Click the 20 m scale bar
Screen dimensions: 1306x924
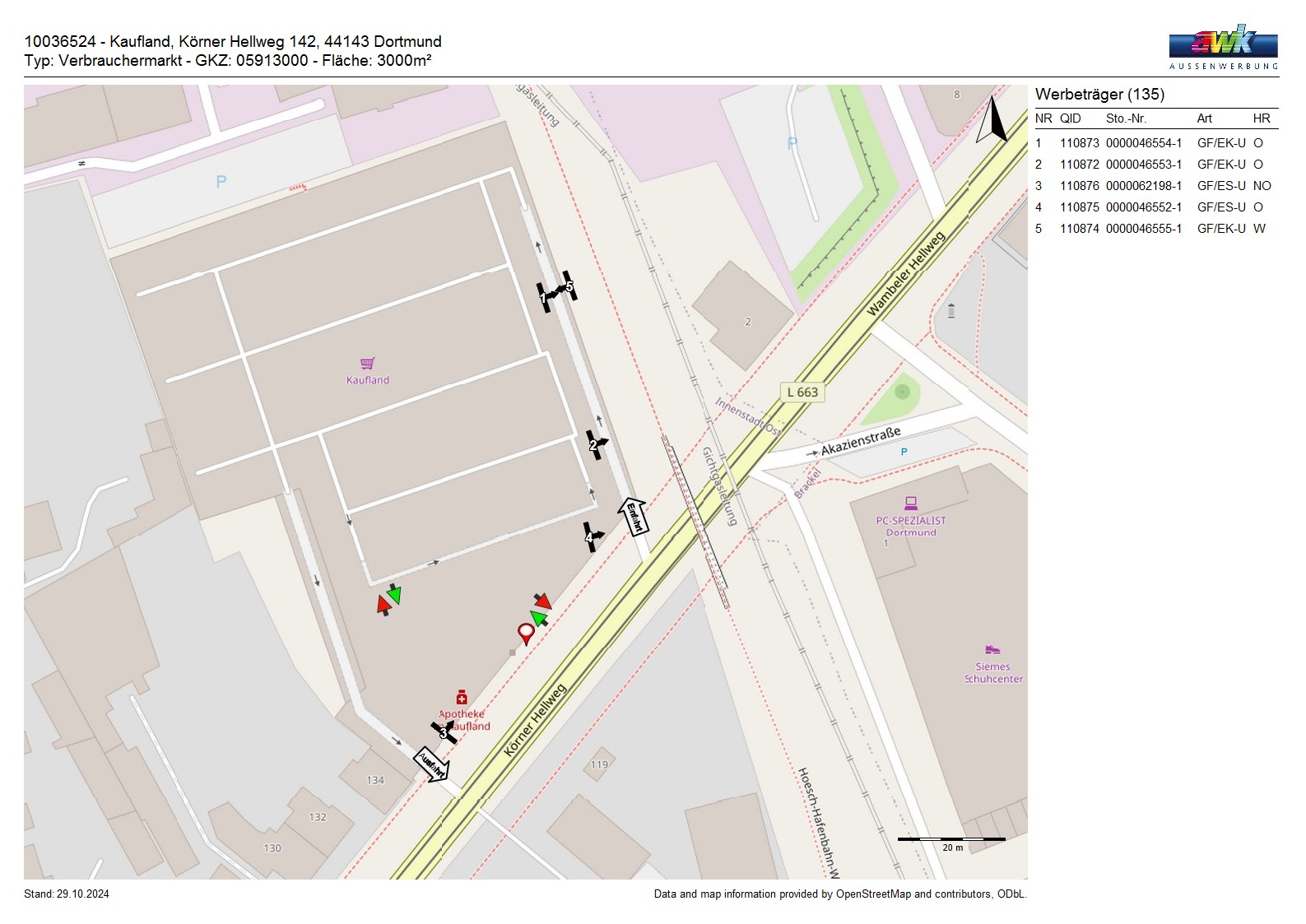tap(951, 840)
